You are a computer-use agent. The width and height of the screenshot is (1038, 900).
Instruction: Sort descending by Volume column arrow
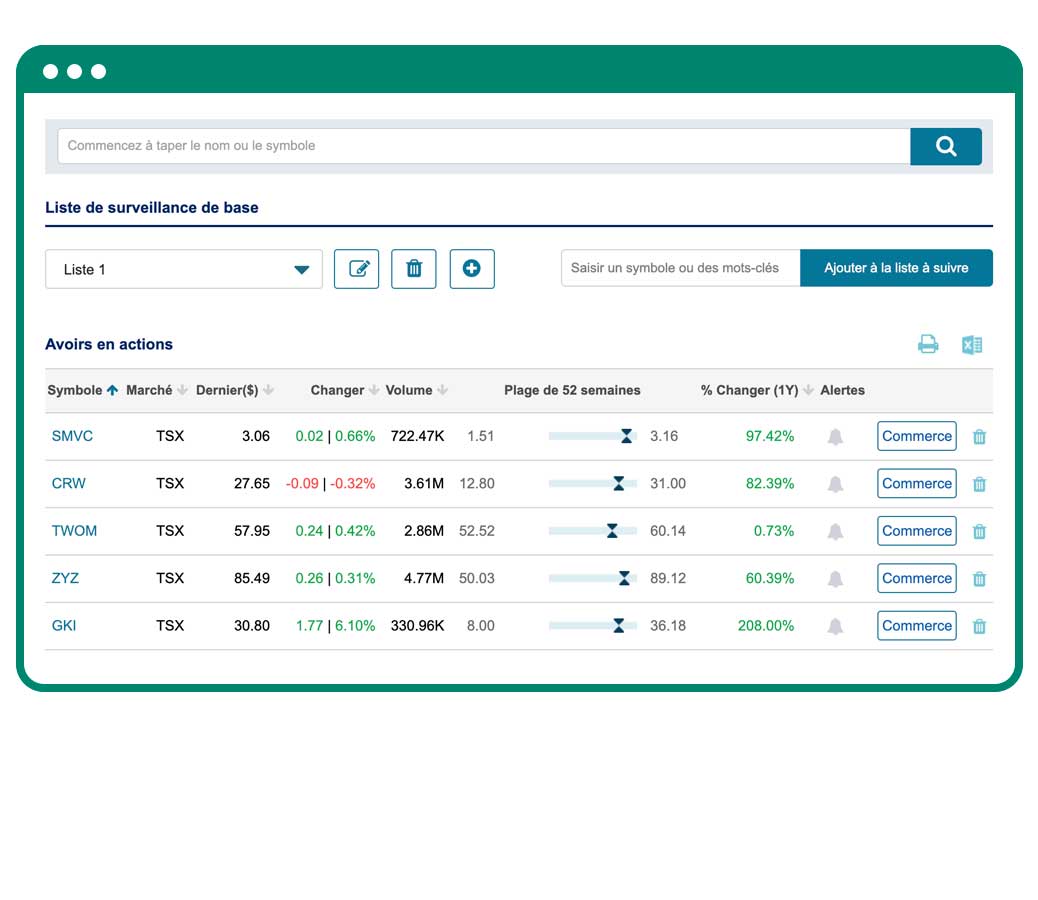point(442,390)
